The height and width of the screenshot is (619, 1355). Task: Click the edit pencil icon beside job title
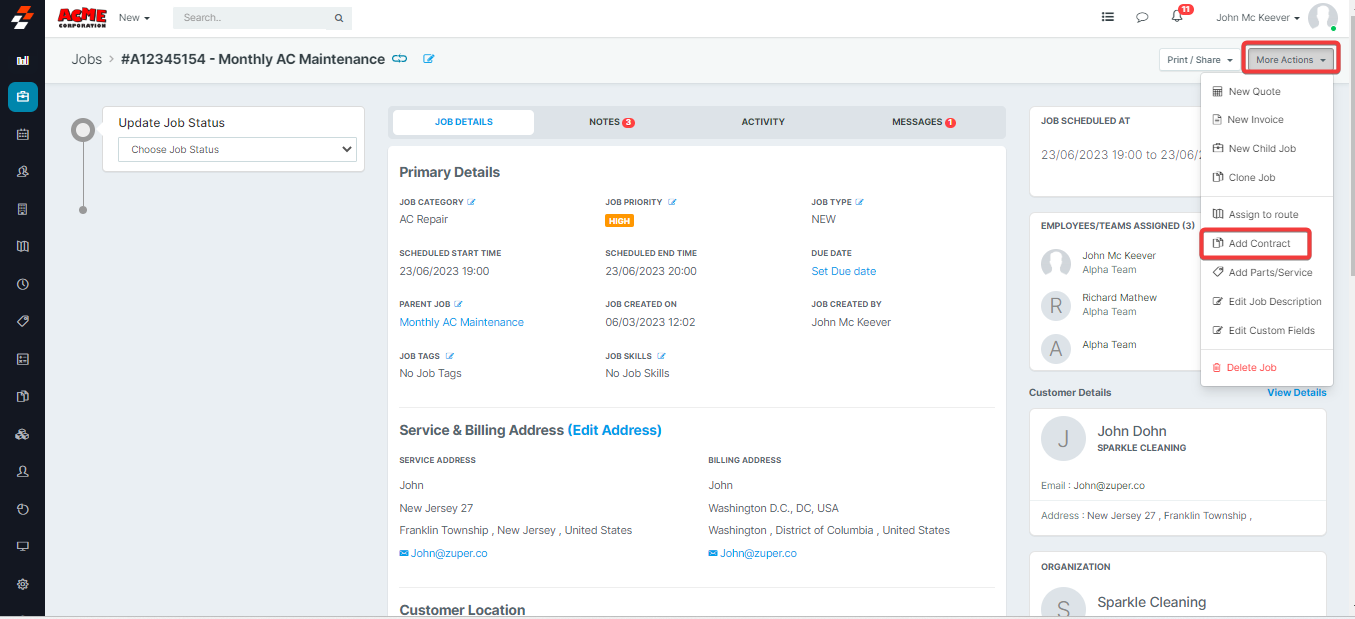tap(429, 59)
